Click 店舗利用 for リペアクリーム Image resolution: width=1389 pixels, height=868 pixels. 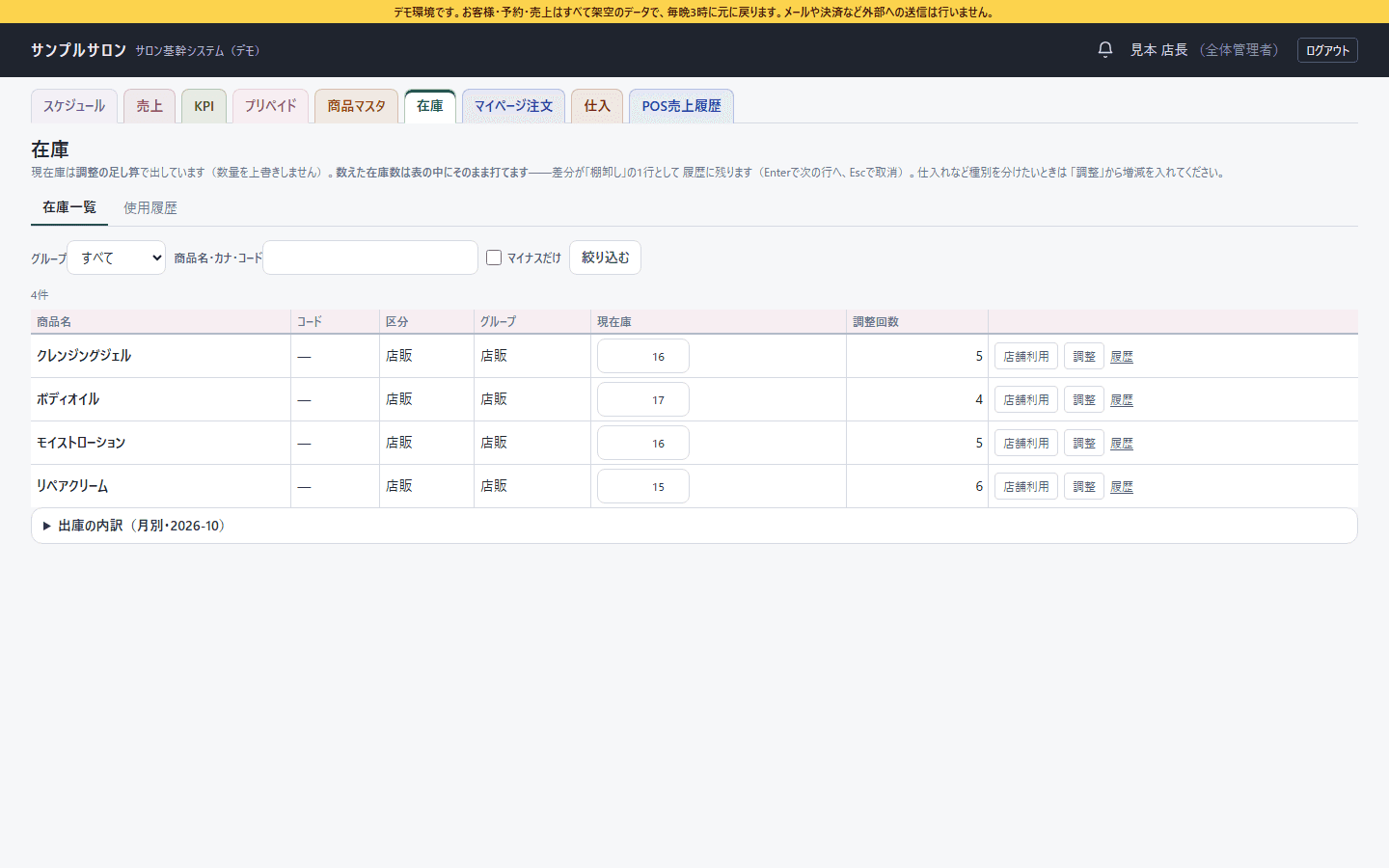[1026, 486]
